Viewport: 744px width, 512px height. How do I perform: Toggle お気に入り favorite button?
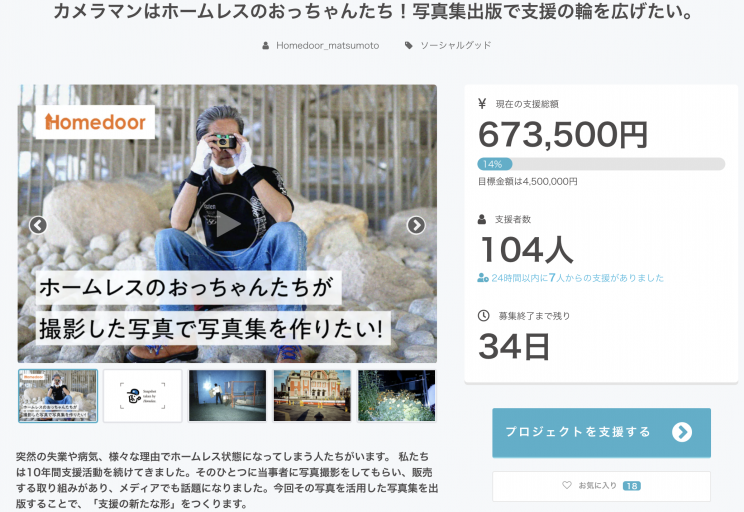click(601, 486)
